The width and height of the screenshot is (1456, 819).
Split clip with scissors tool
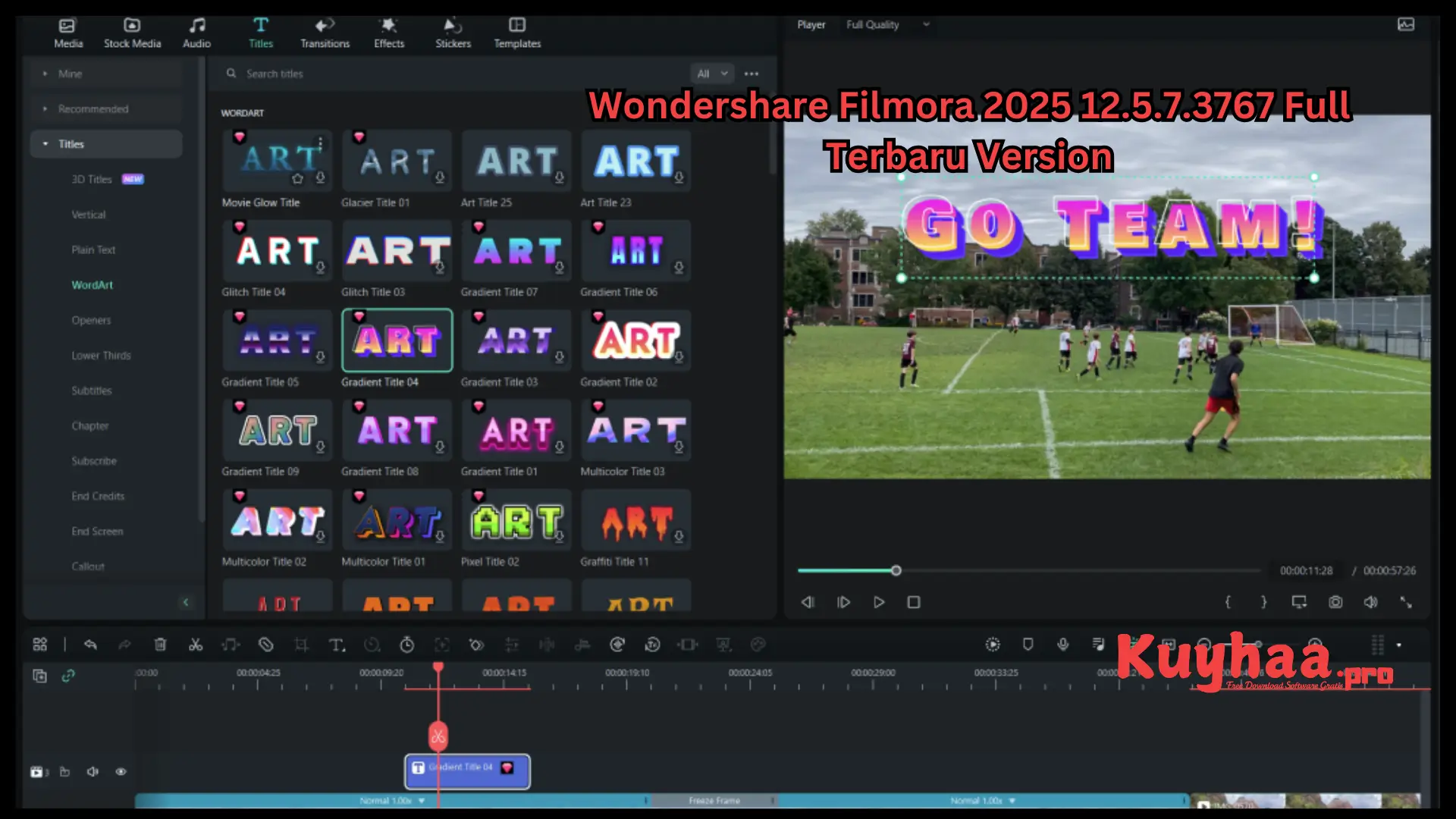click(x=196, y=645)
